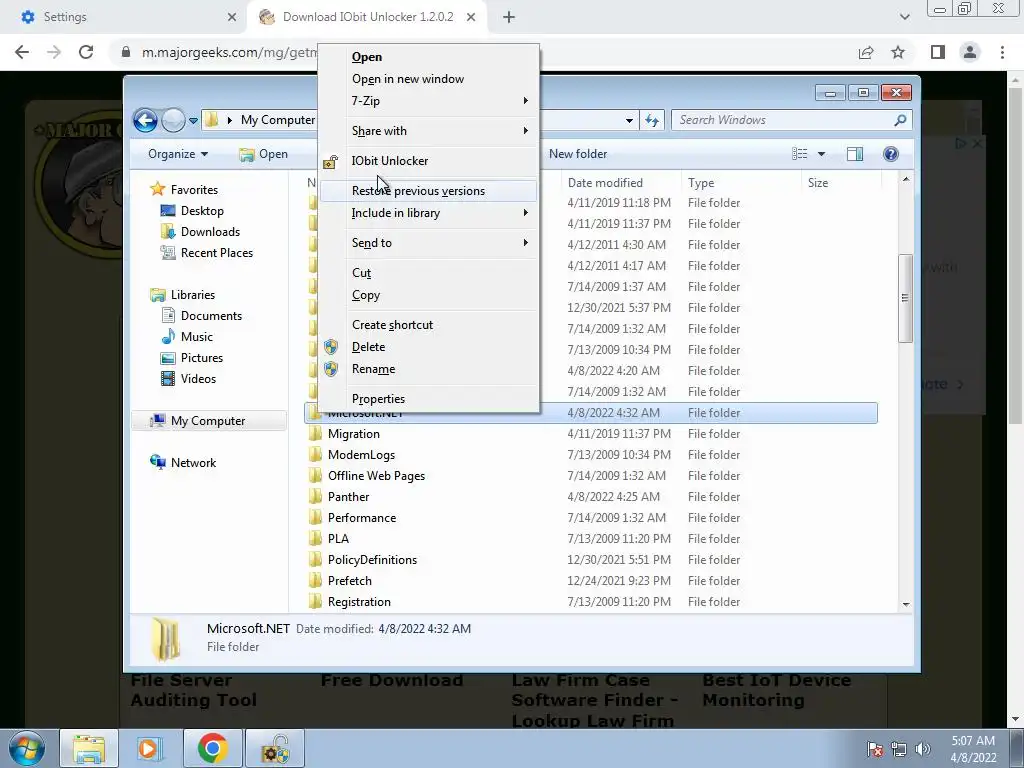
Task: Open Recent Places in the sidebar
Action: pyautogui.click(x=207, y=253)
